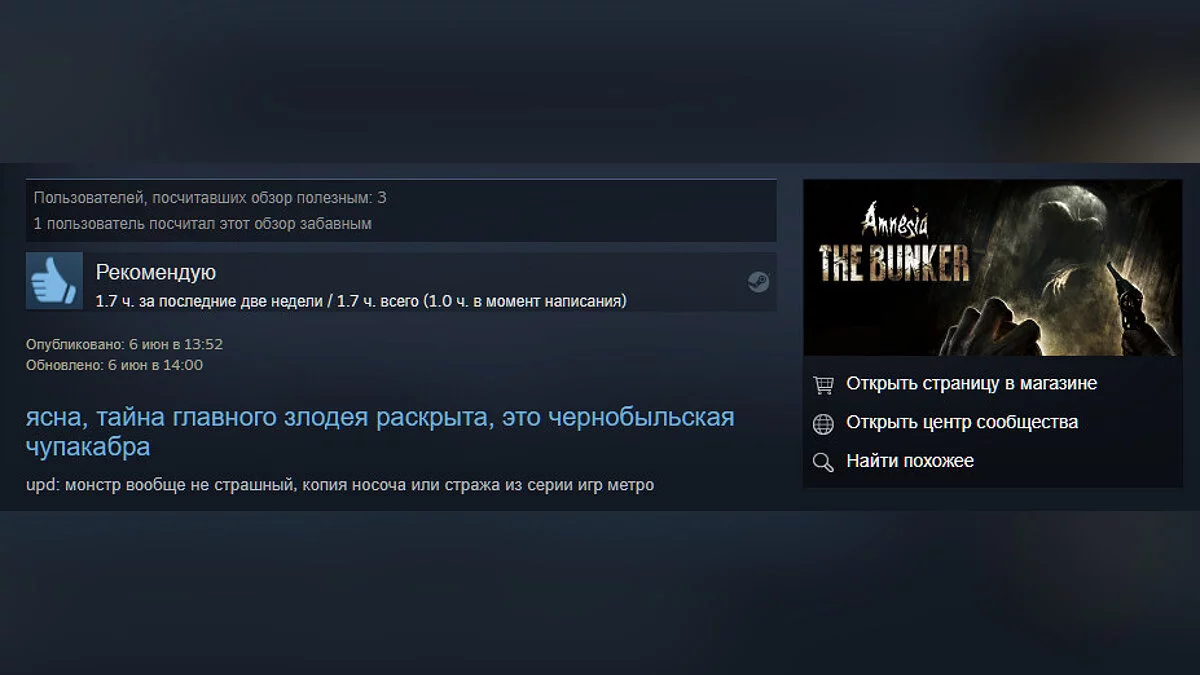Open 'Открыть центр сообщества' link

coord(962,422)
